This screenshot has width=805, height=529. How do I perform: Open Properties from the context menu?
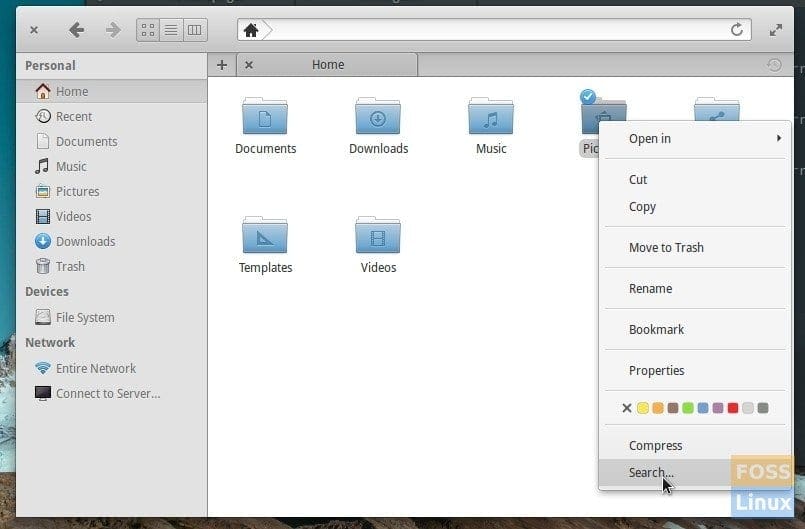pos(695,371)
